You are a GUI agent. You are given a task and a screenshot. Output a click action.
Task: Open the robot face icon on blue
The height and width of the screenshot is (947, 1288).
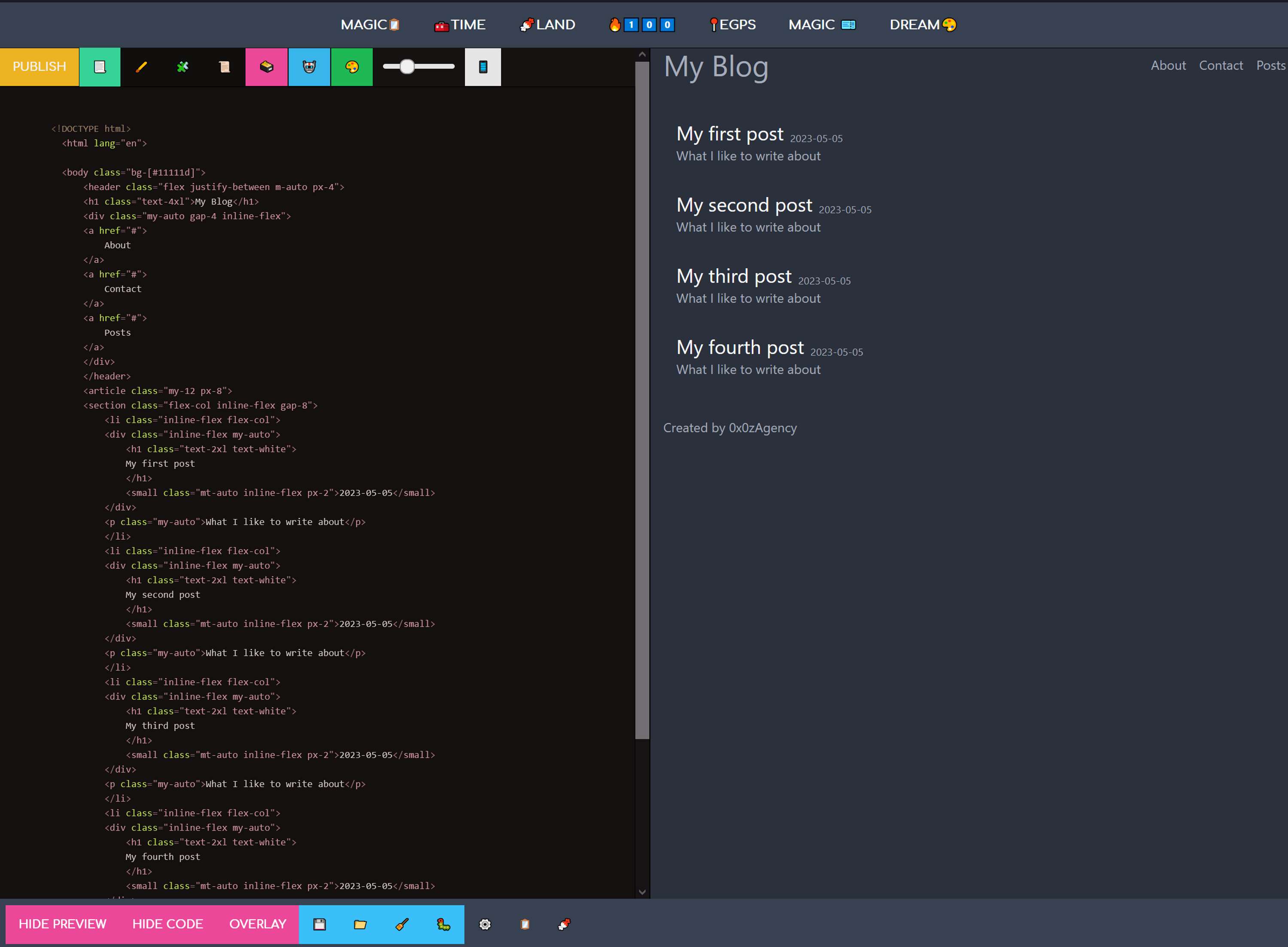click(310, 67)
